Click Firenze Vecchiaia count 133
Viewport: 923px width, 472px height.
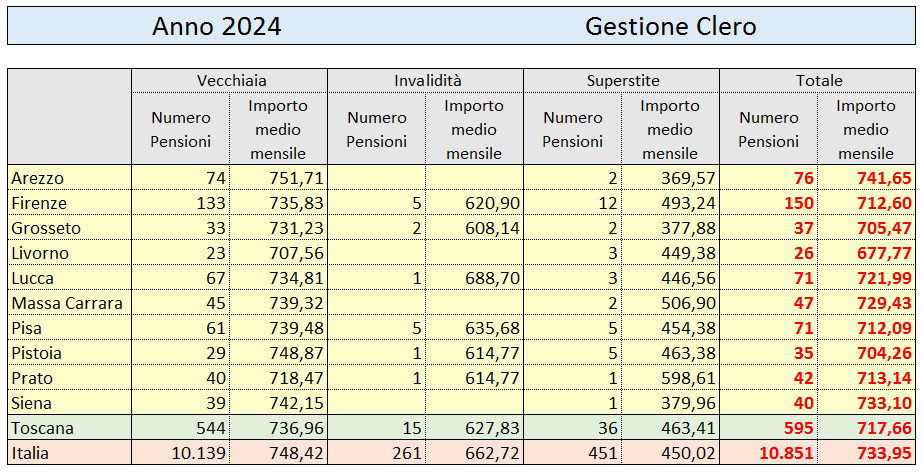(211, 204)
